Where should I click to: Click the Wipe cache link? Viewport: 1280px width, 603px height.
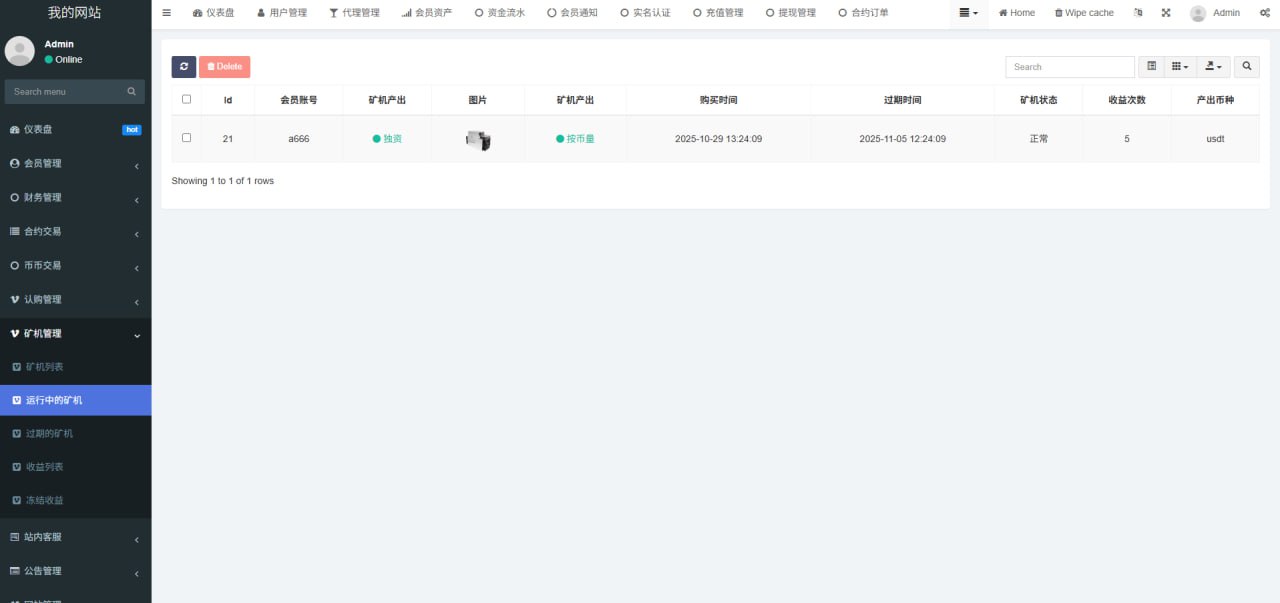coord(1084,13)
